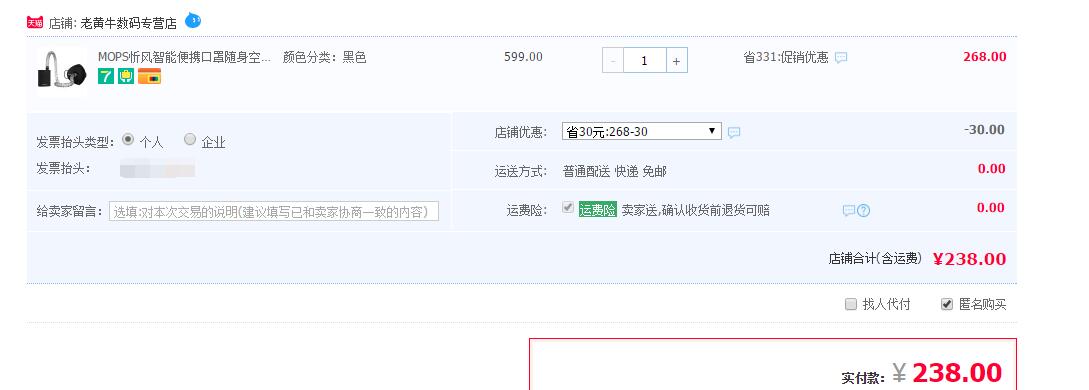Screen dimensions: 1089x390
Task: Click the green 7-day return icon
Action: (x=106, y=76)
